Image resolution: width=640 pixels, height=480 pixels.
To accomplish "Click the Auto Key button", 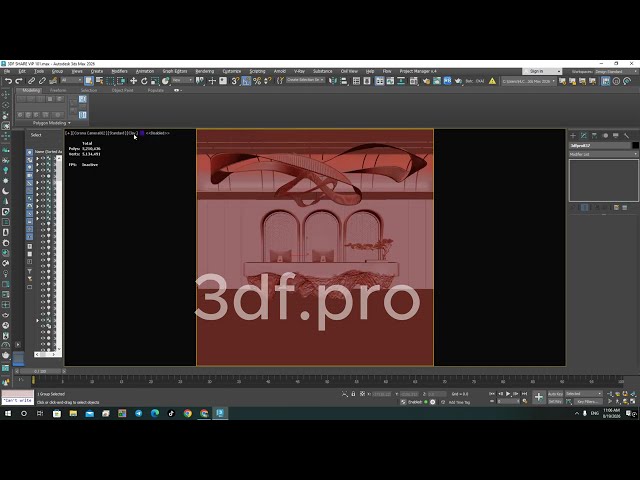I will point(555,394).
